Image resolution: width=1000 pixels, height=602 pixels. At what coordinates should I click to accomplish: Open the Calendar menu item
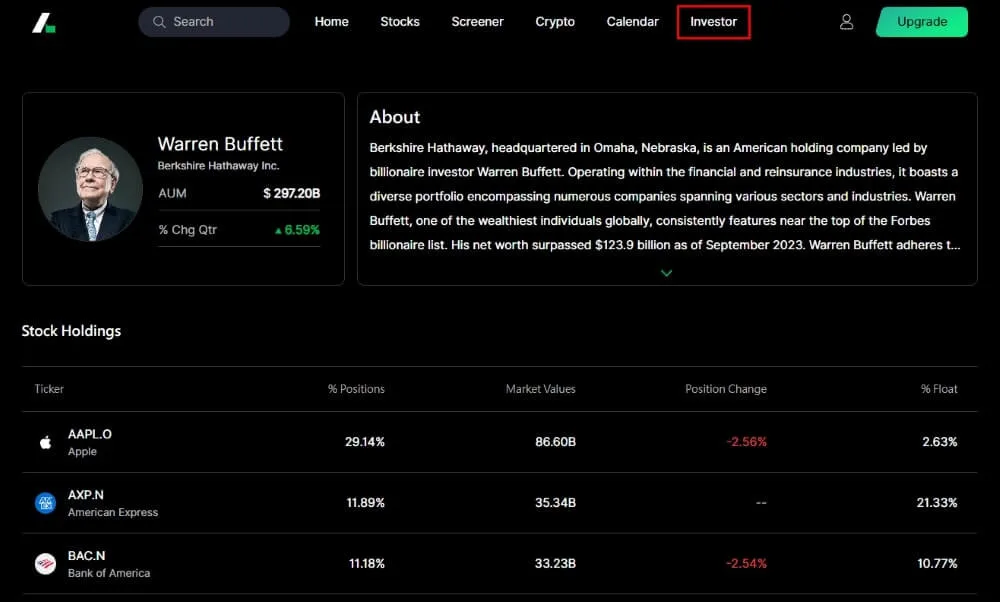(x=632, y=22)
